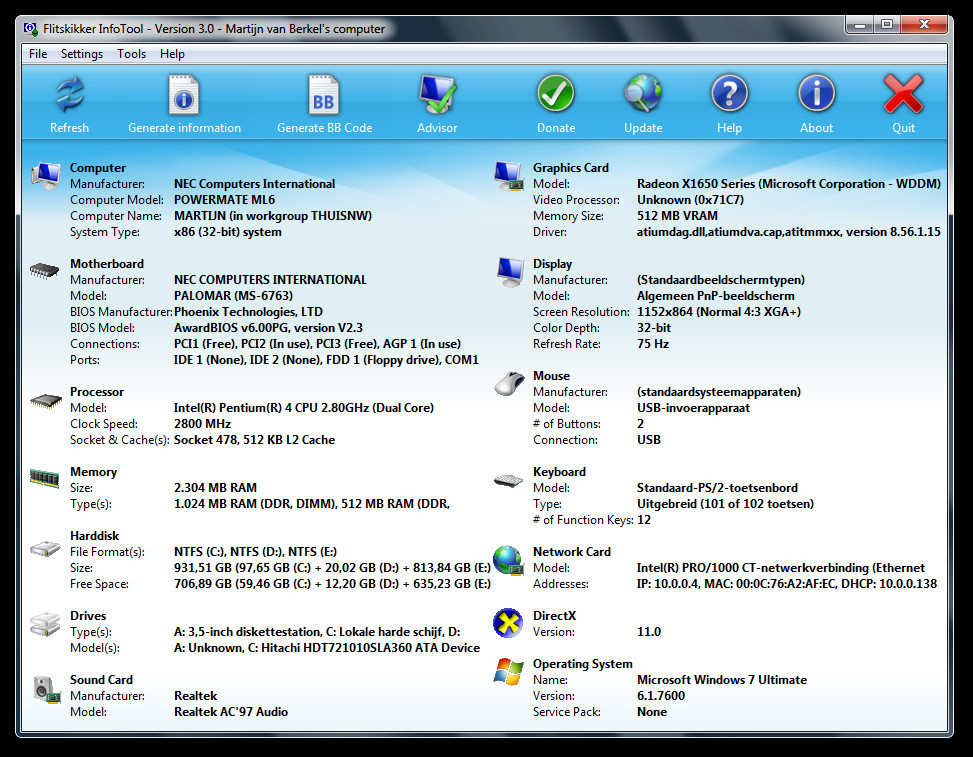The image size is (973, 757).
Task: Click 'NTFS (C:), NTFS (D:), NTFS (E:)' value
Action: point(256,552)
